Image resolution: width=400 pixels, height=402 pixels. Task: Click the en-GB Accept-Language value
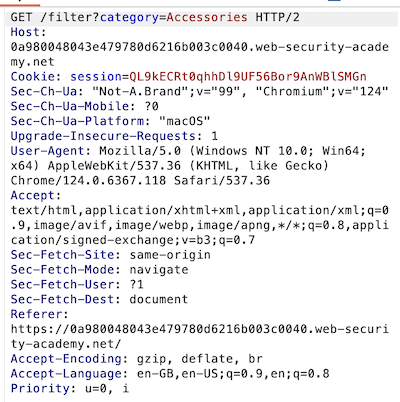[155, 374]
